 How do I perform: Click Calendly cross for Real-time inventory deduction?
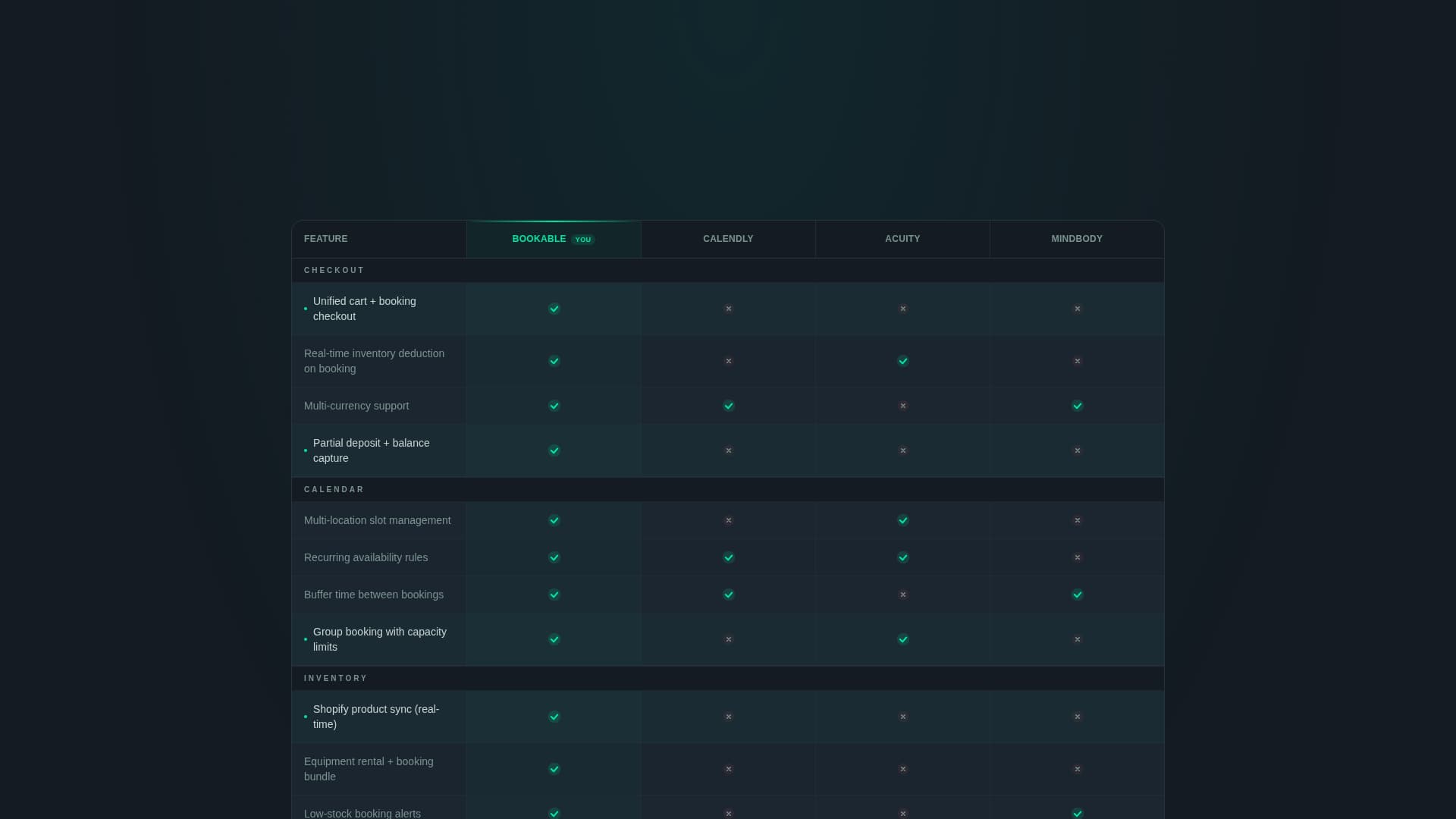[x=729, y=361]
